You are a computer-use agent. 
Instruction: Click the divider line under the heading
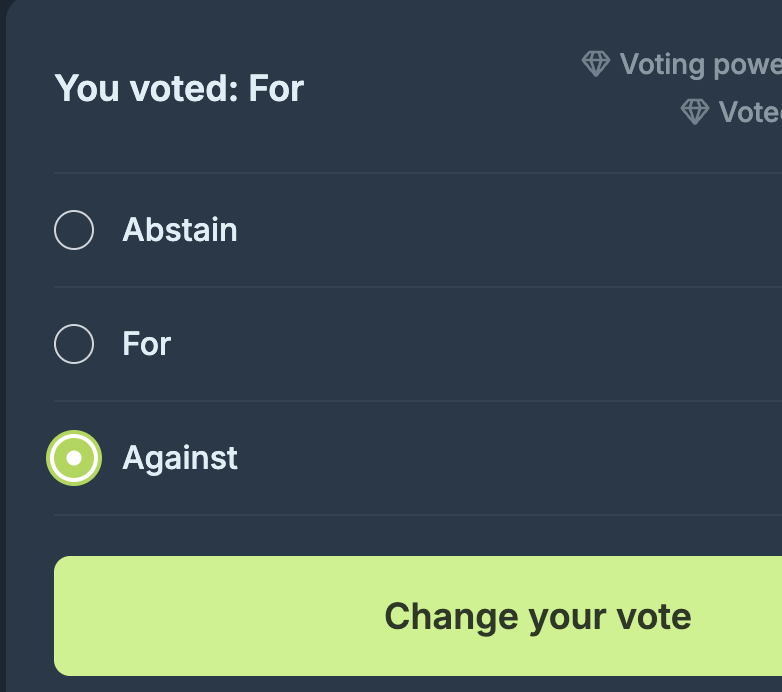point(400,173)
